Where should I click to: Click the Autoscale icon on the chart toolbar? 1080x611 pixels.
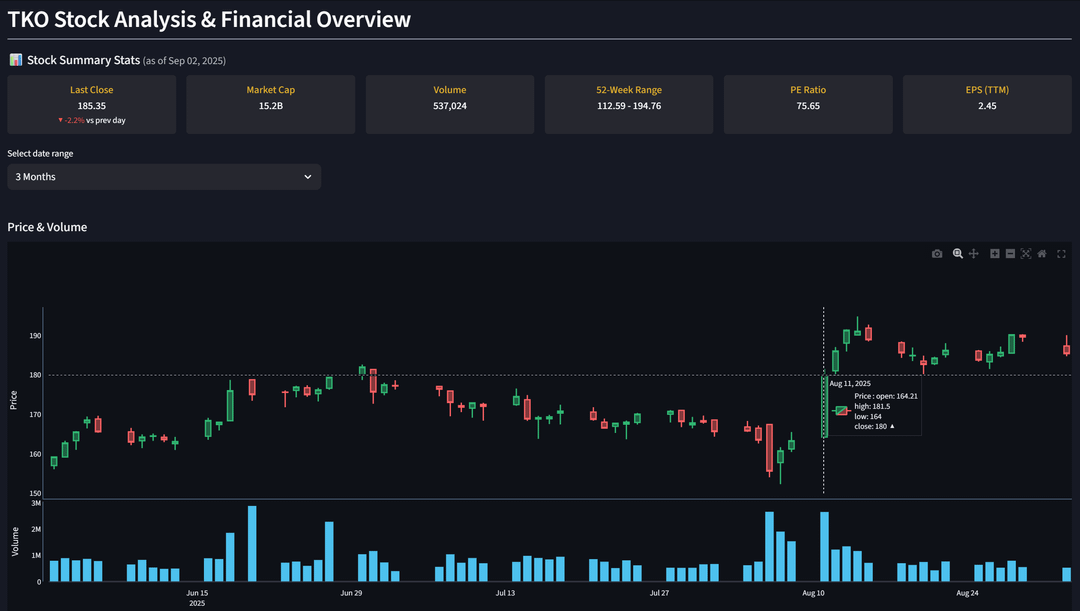(x=1026, y=253)
